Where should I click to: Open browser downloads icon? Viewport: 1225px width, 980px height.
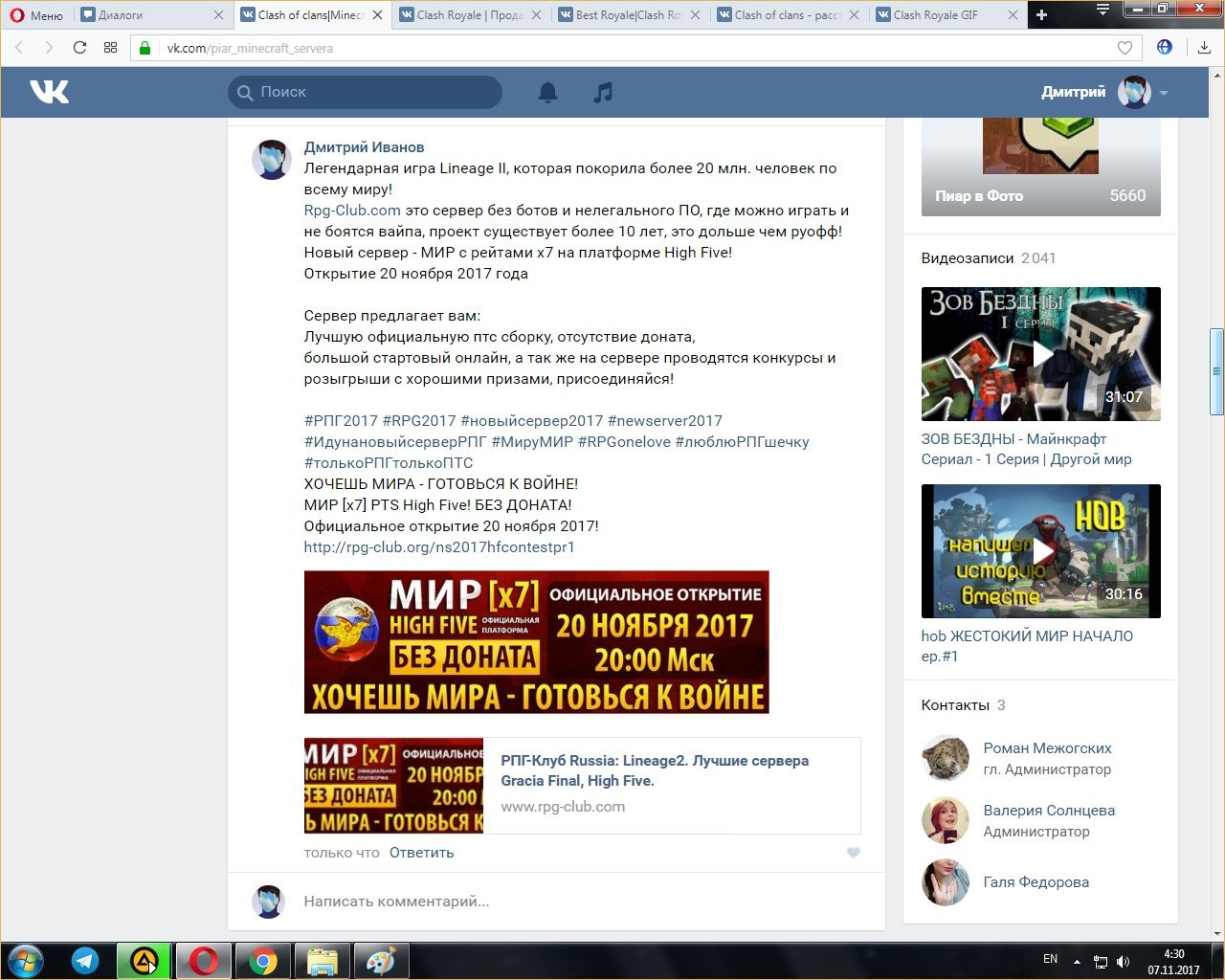pos(1204,48)
